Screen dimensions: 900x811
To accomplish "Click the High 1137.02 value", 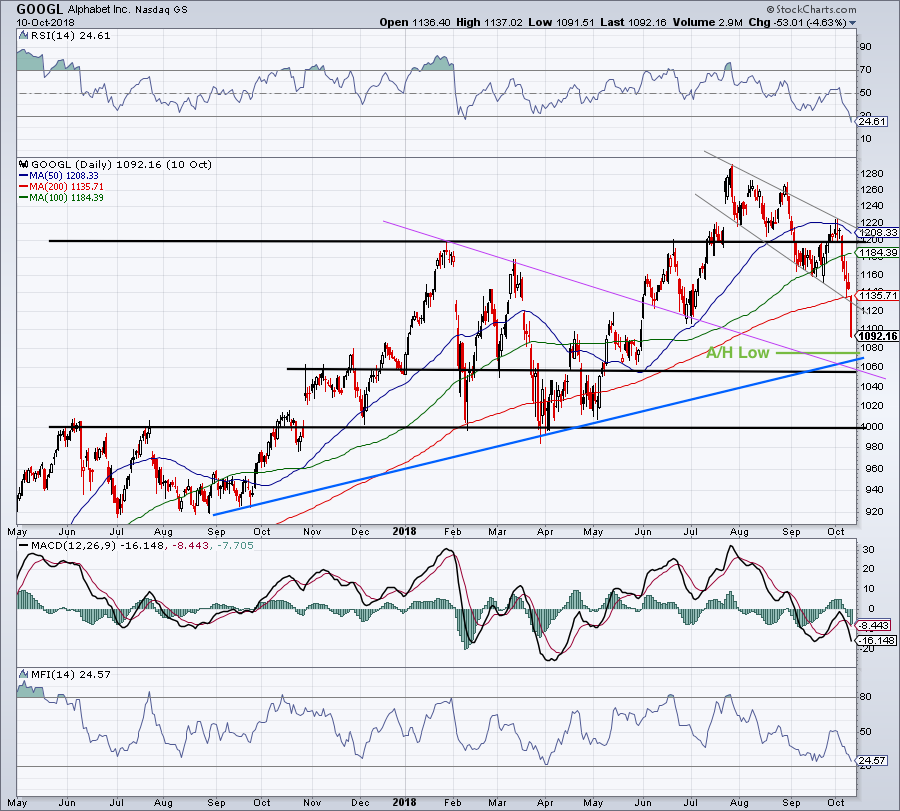I will coord(489,22).
